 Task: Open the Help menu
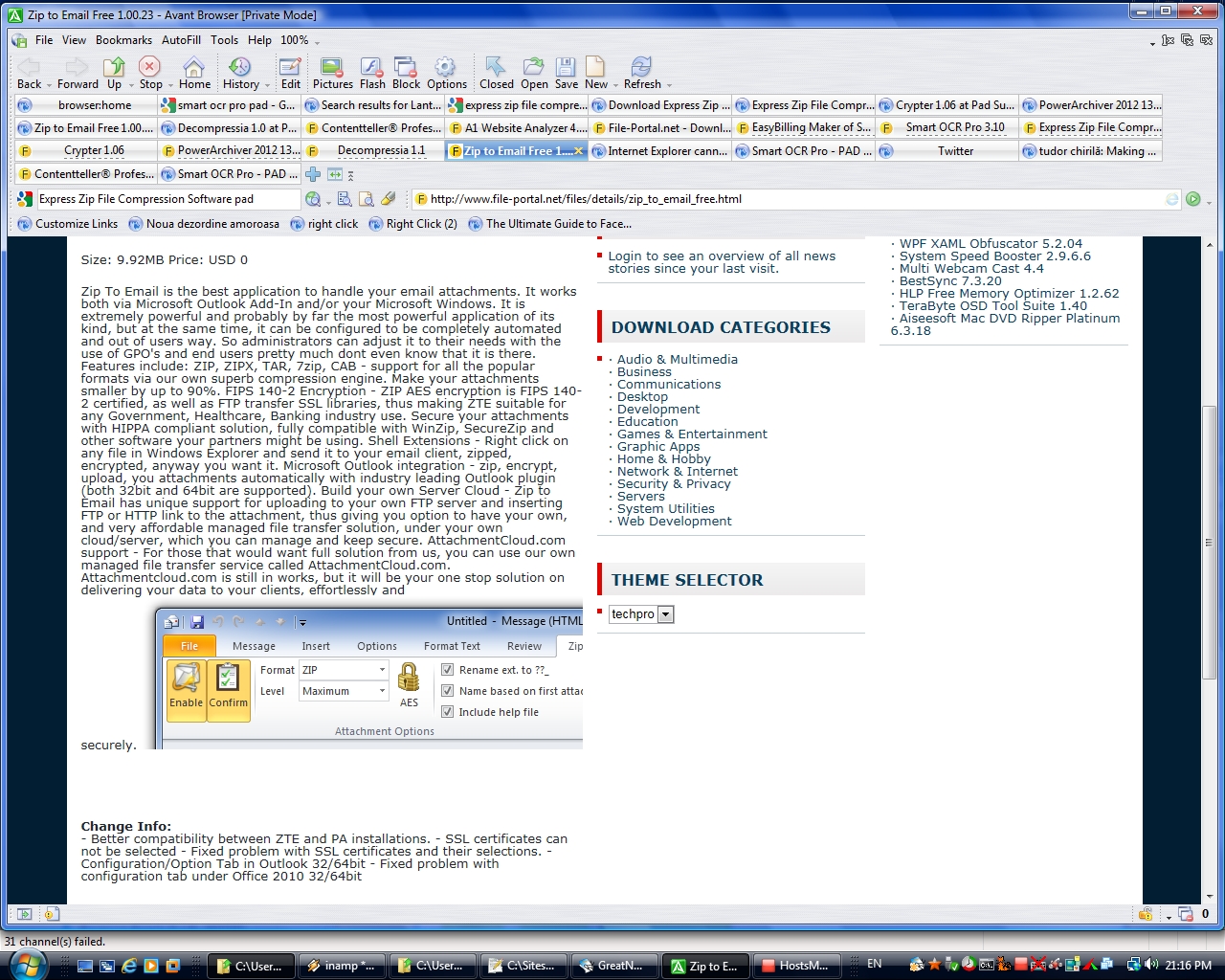(x=259, y=40)
